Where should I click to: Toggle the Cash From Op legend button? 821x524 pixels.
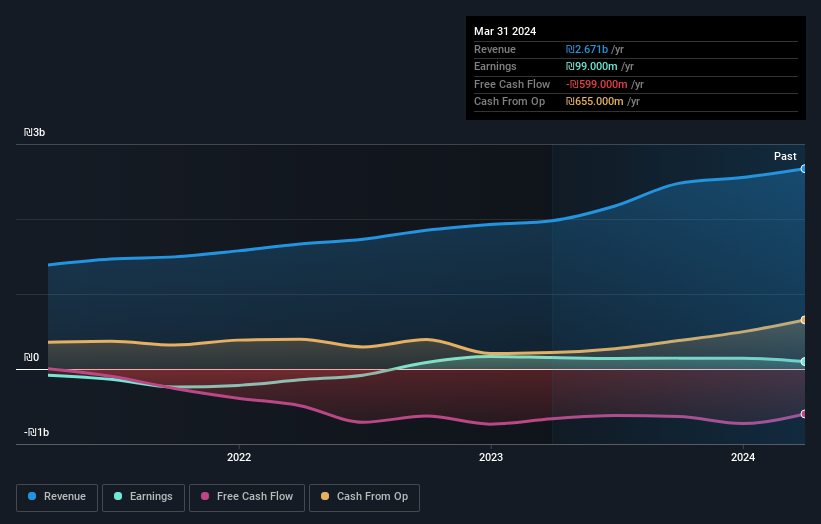pos(364,497)
